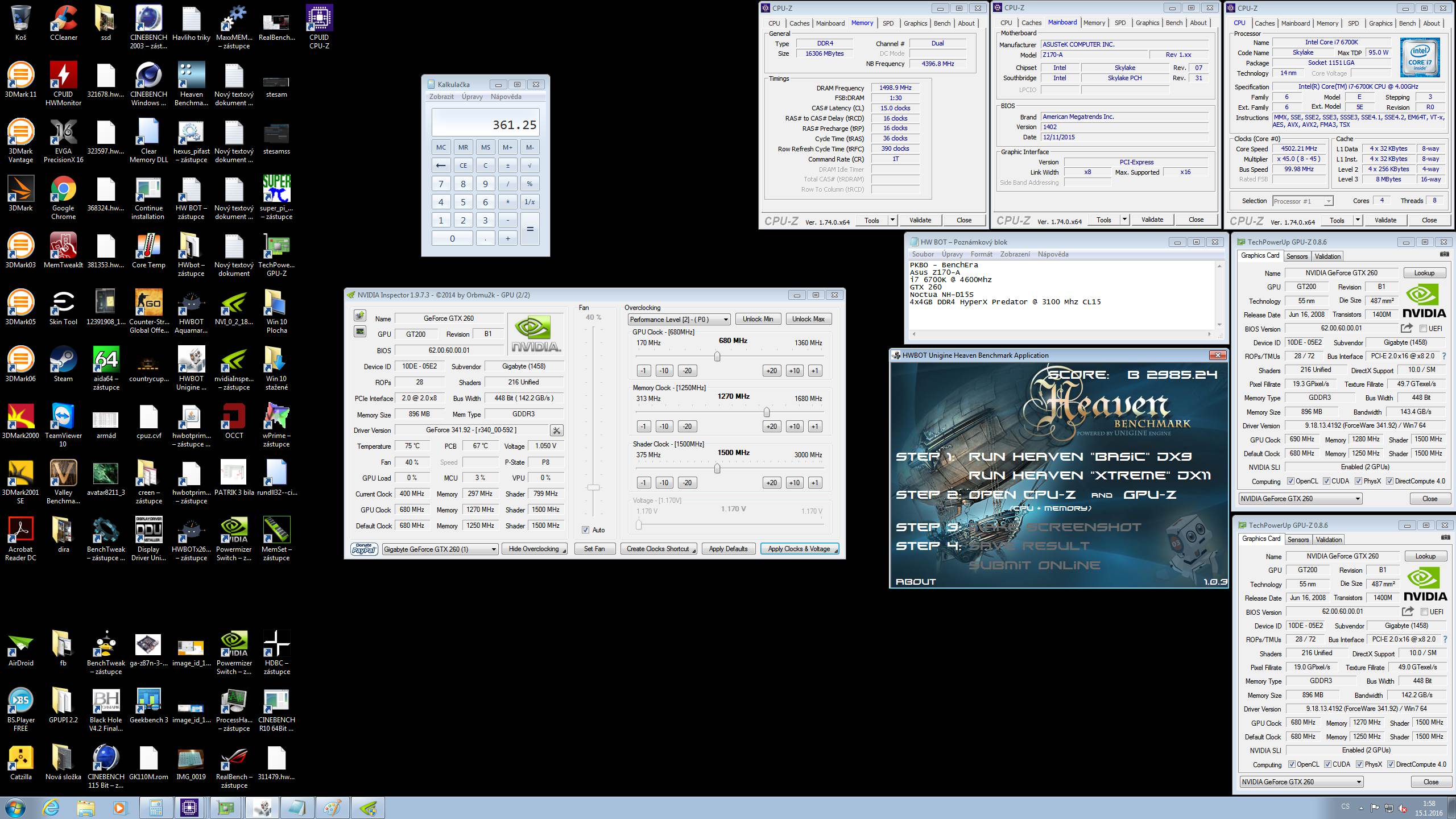Launch Steam desktop icon
The height and width of the screenshot is (819, 1456).
[63, 364]
